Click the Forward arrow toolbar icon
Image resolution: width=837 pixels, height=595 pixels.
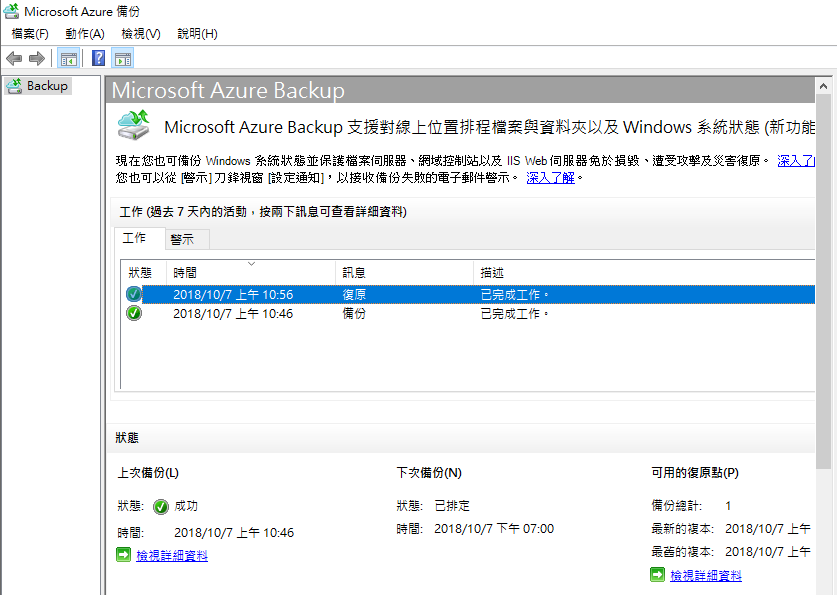click(x=37, y=58)
